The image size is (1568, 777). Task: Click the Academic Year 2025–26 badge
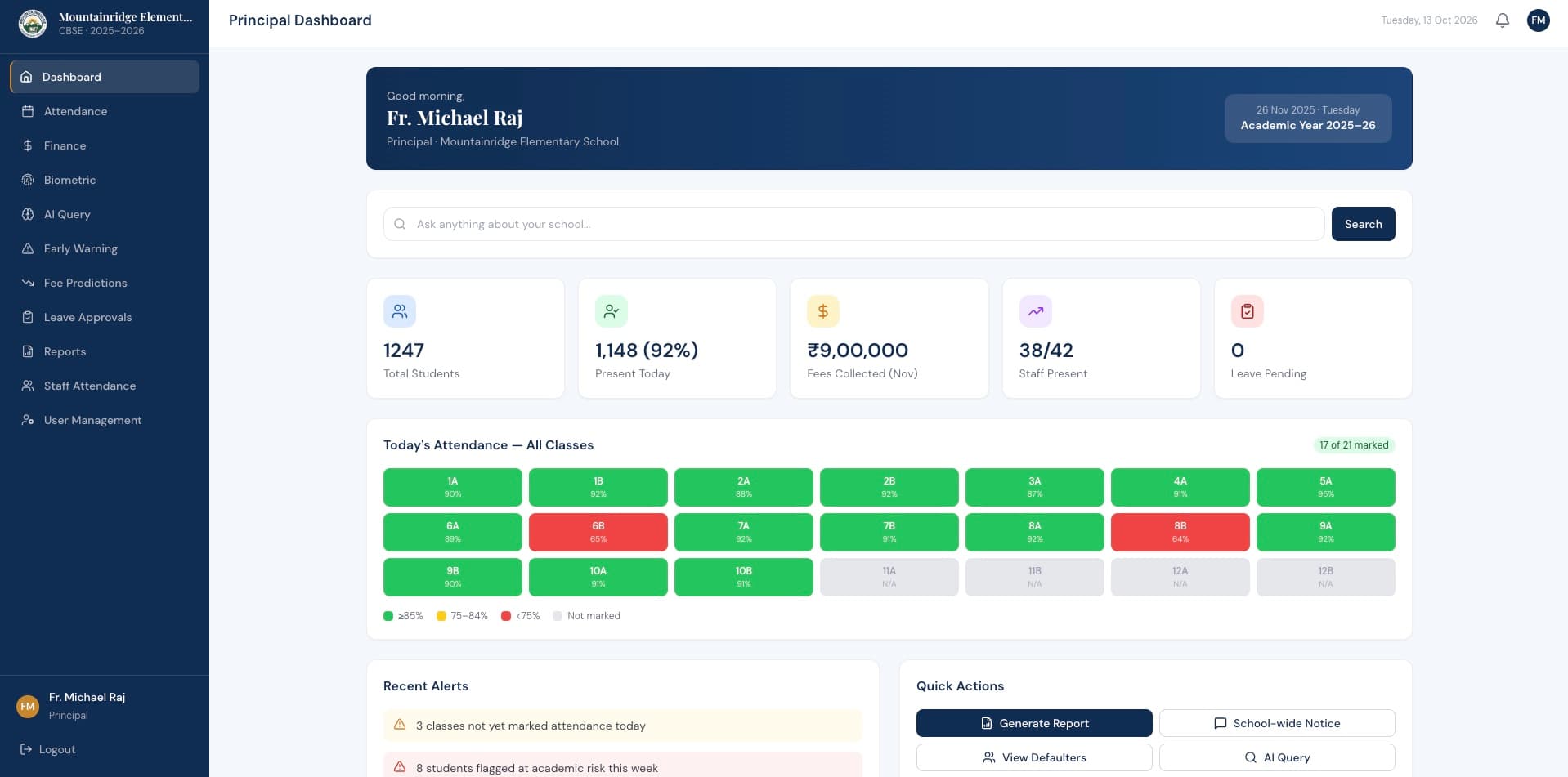1308,118
